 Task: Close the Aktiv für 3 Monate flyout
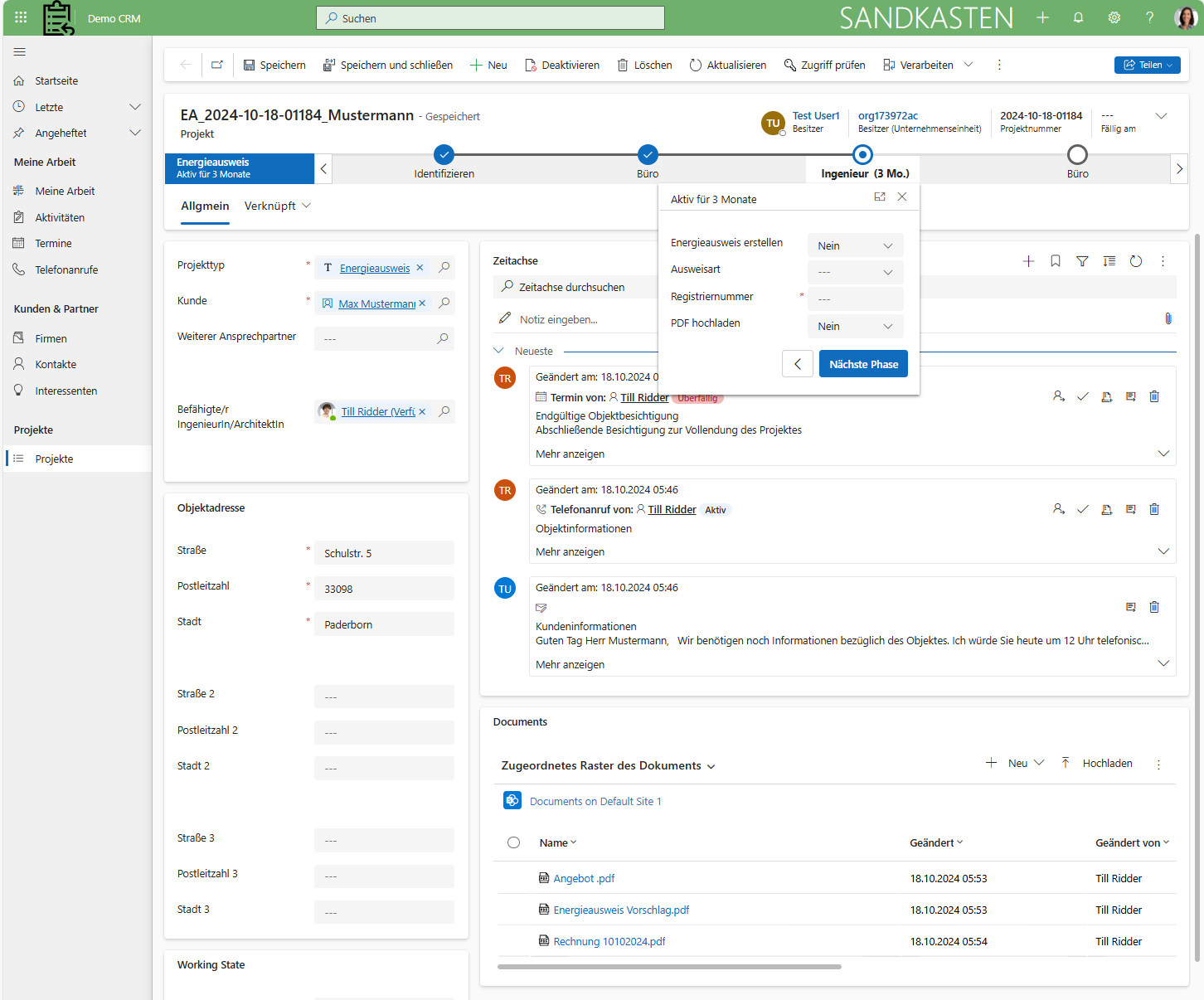902,197
